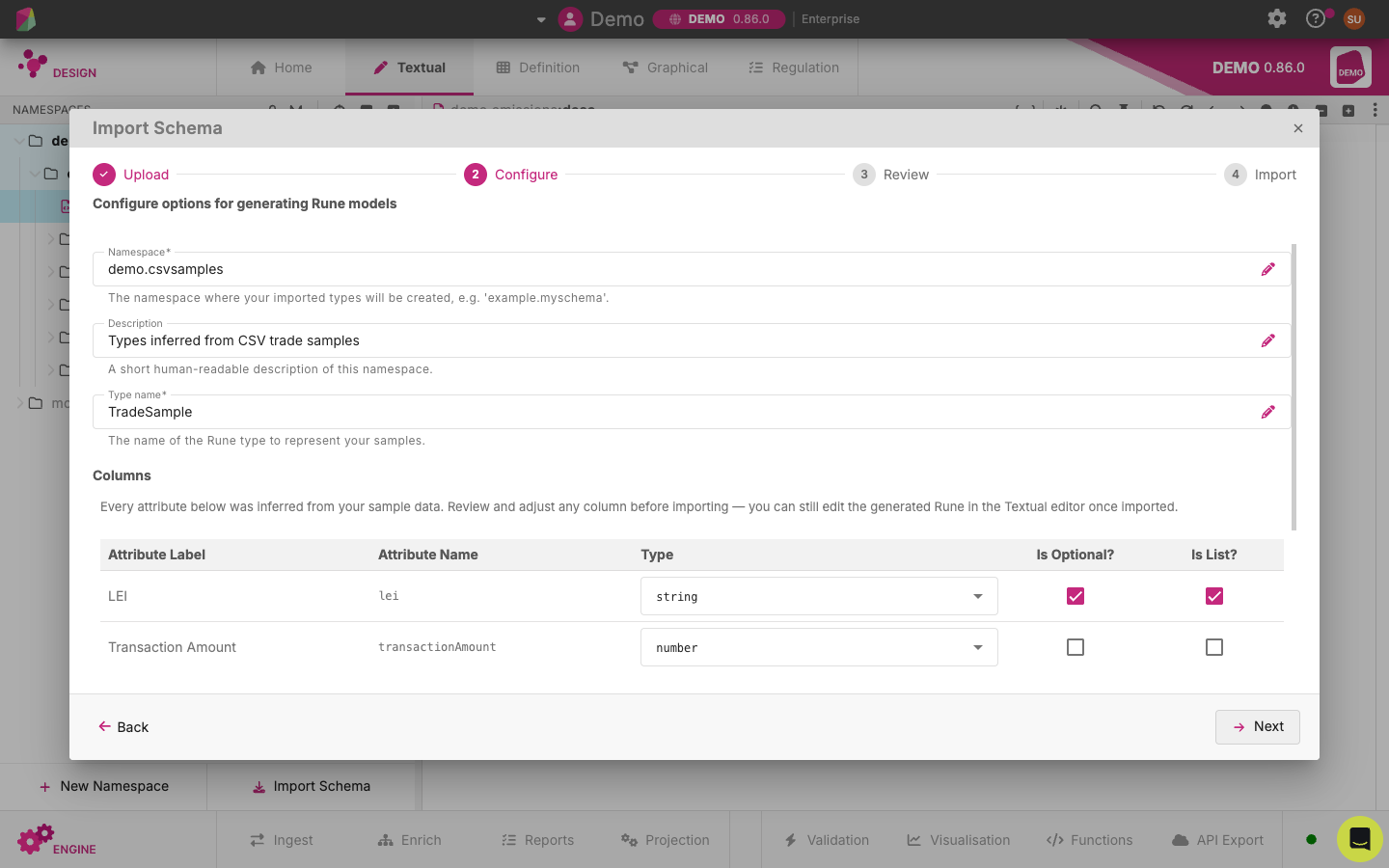Check Is List for Transaction Amount
Viewport: 1389px width, 868px height.
[1214, 647]
